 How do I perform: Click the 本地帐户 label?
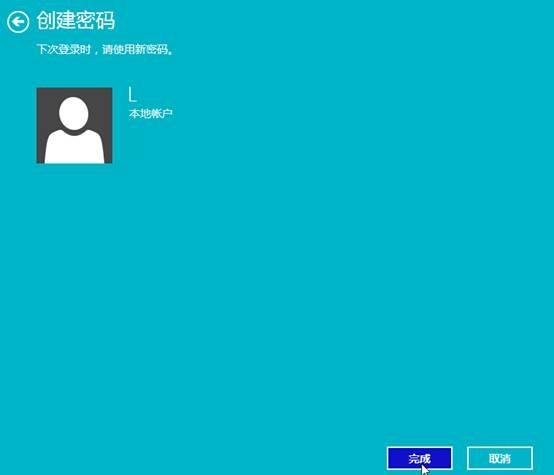[151, 113]
